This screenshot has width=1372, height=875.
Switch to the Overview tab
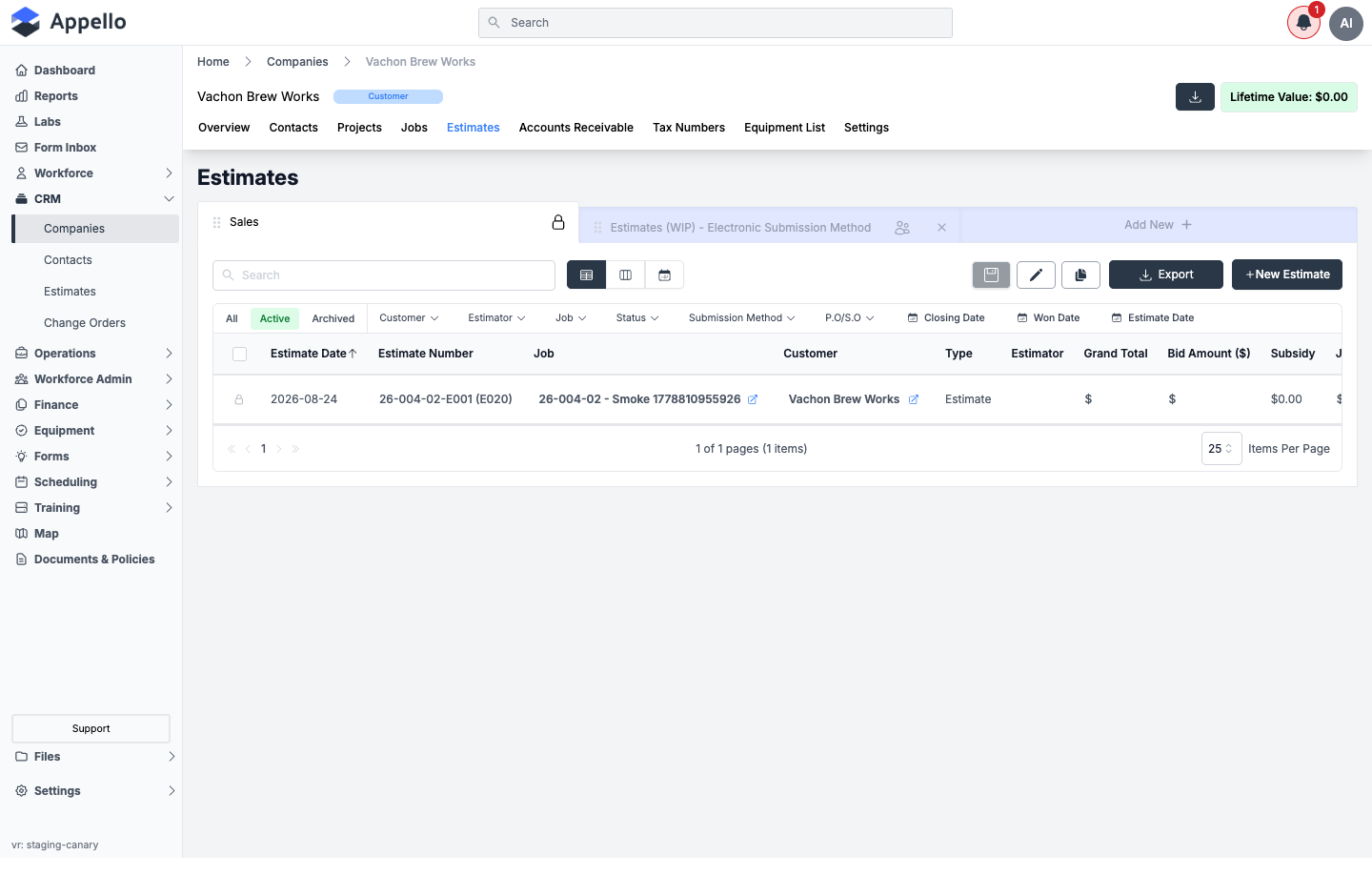(224, 128)
